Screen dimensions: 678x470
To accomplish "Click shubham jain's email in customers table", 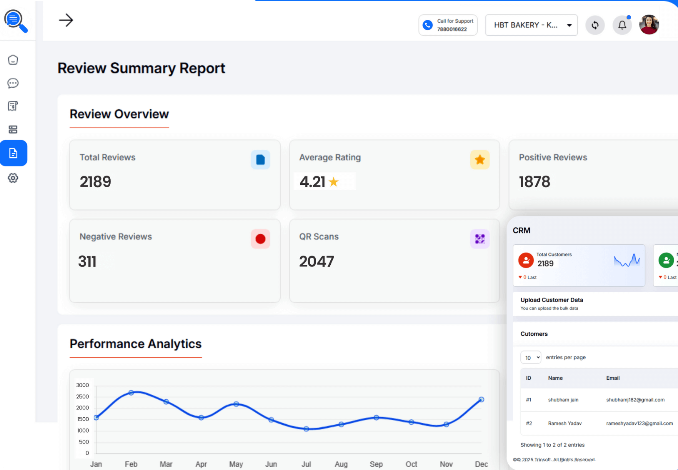I will point(635,400).
